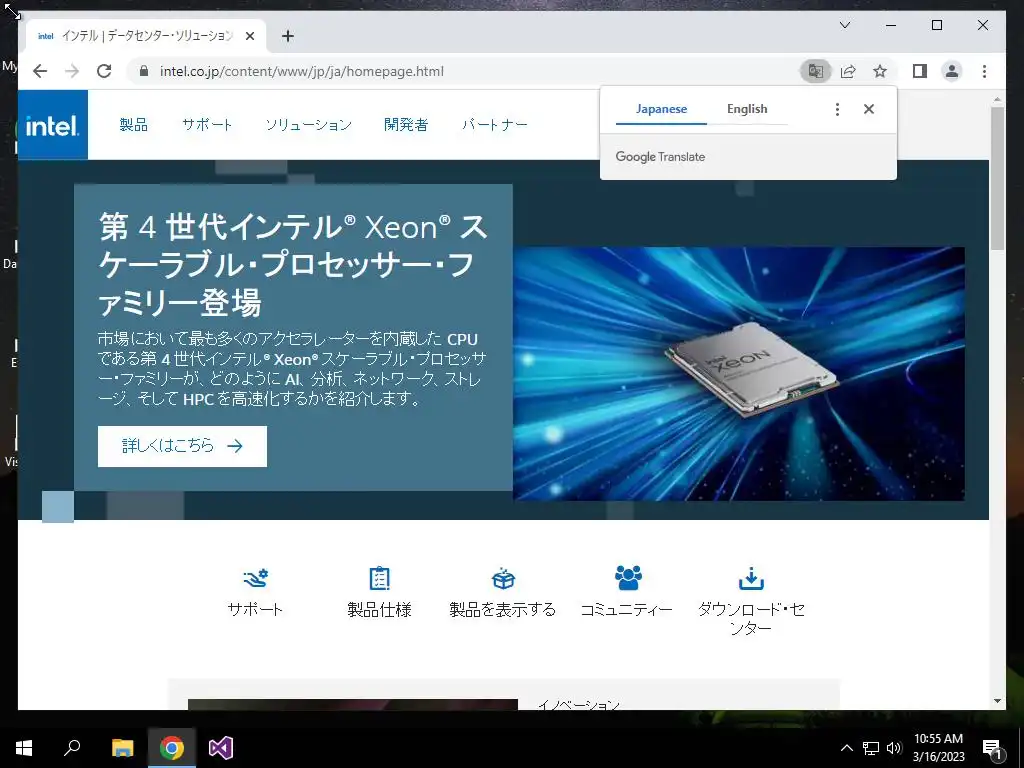The image size is (1024, 768).
Task: Open Visual Studio from taskbar
Action: coord(221,748)
